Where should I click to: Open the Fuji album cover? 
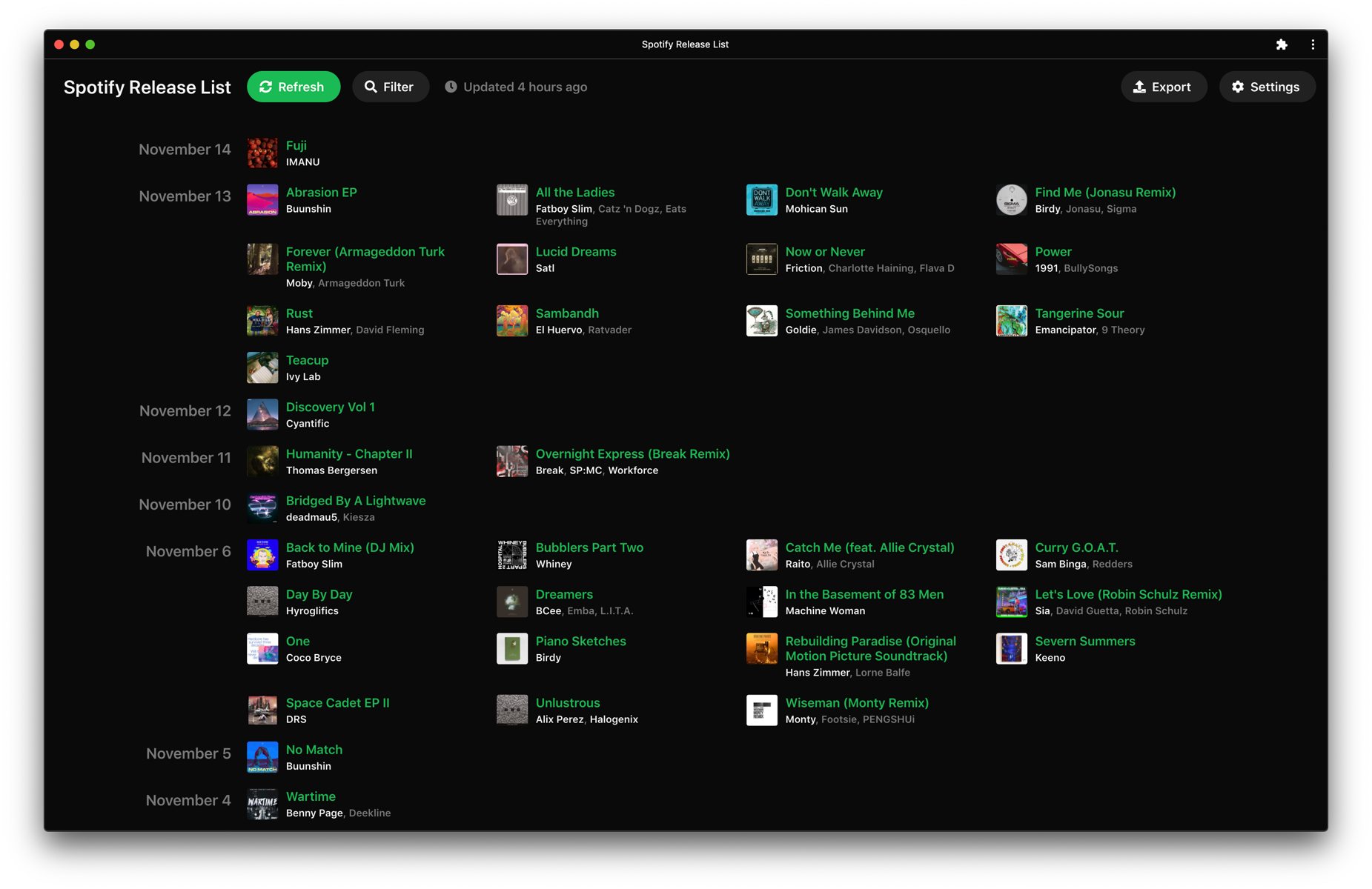262,153
